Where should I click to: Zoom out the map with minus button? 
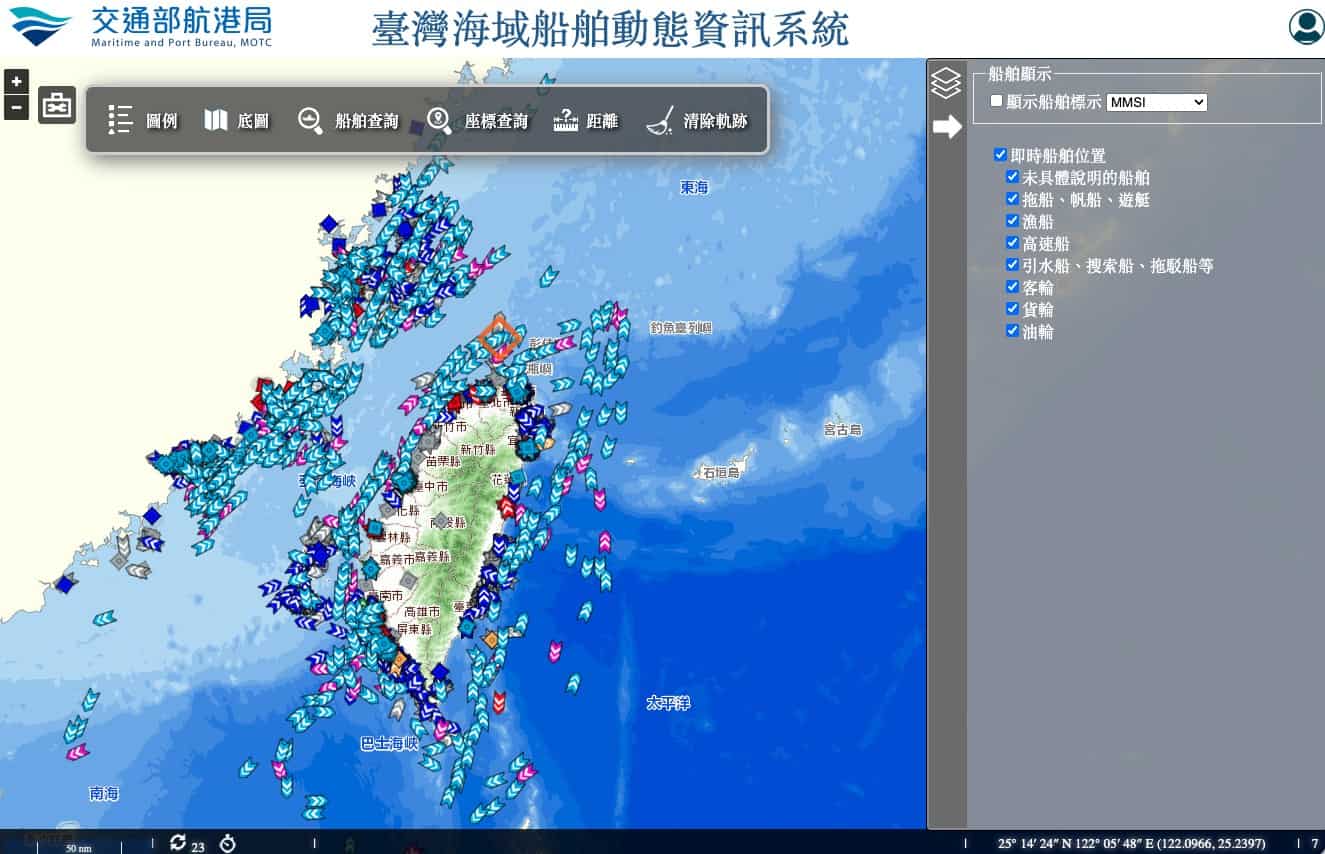(x=16, y=107)
